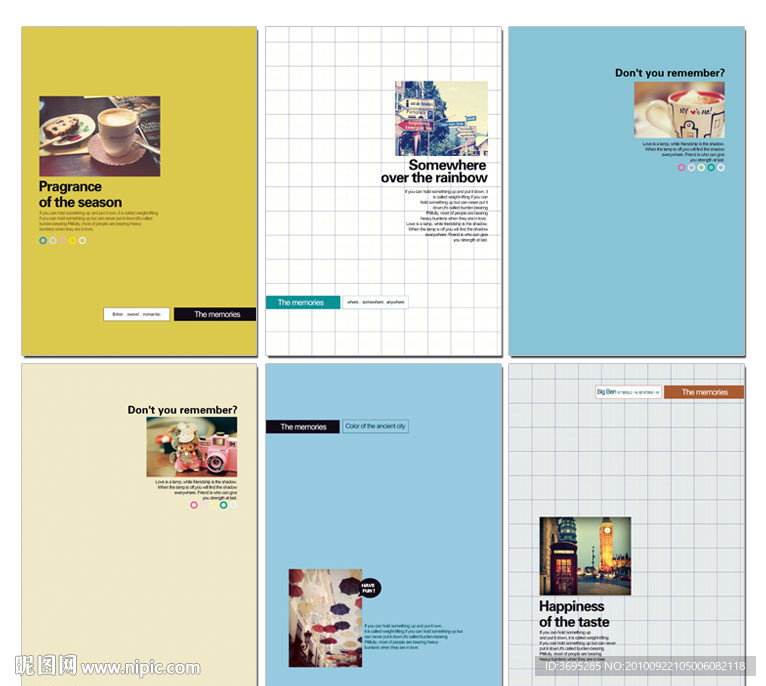The width and height of the screenshot is (766, 686).
Task: Click the 'Big Ben' white tag
Action: click(x=628, y=392)
